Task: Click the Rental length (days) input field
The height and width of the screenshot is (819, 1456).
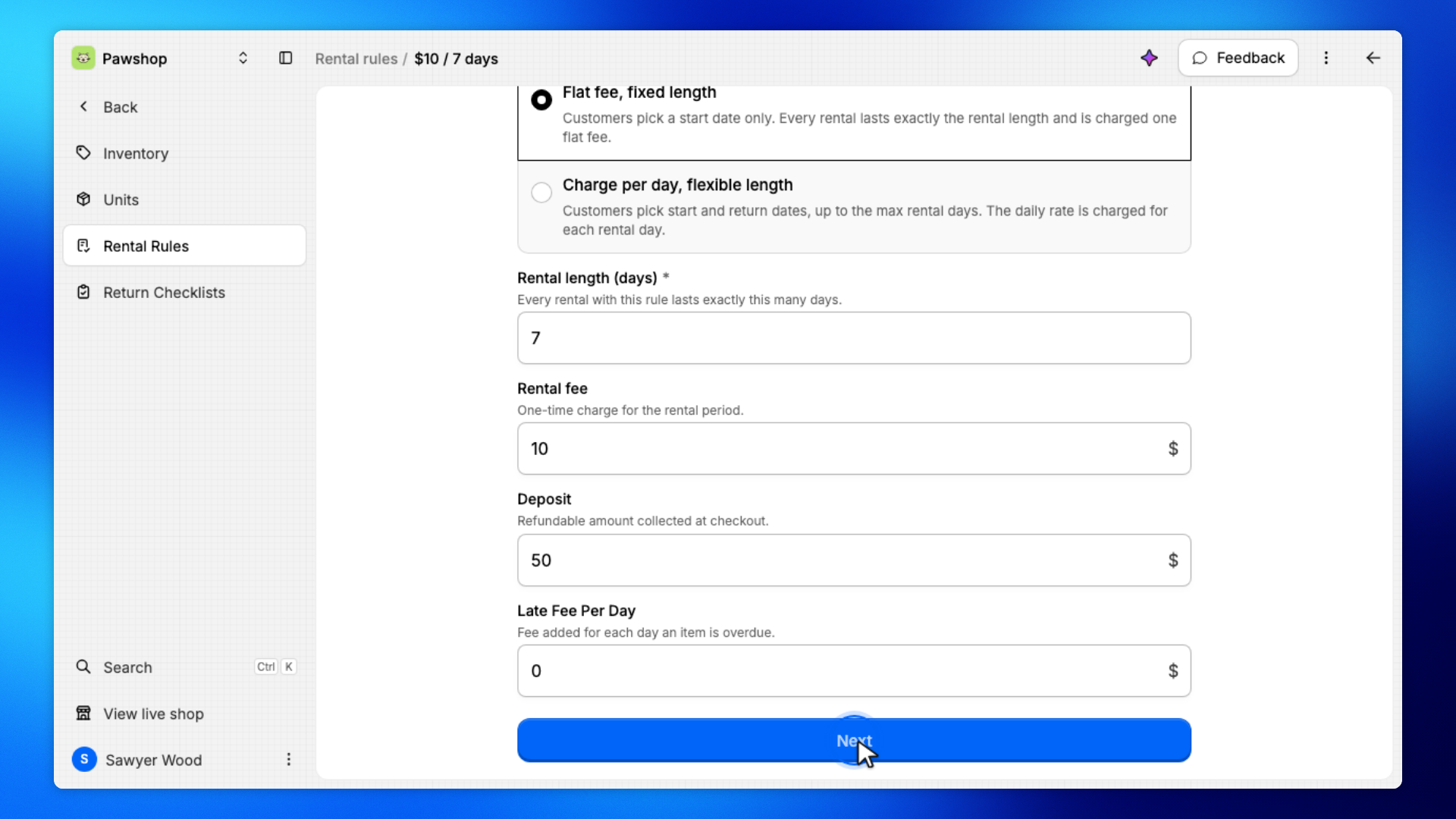Action: coord(854,338)
